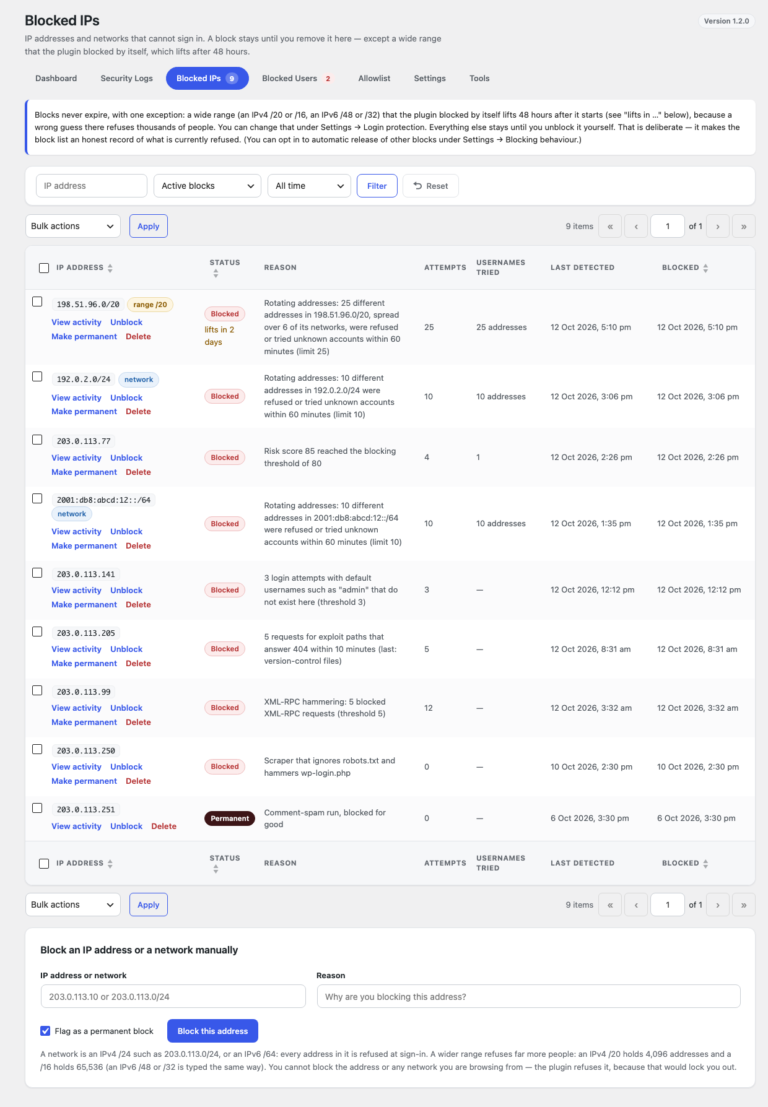Screen dimensions: 768x1107
Task: Tick checkbox for 203.0.113.250
Action: 37,749
